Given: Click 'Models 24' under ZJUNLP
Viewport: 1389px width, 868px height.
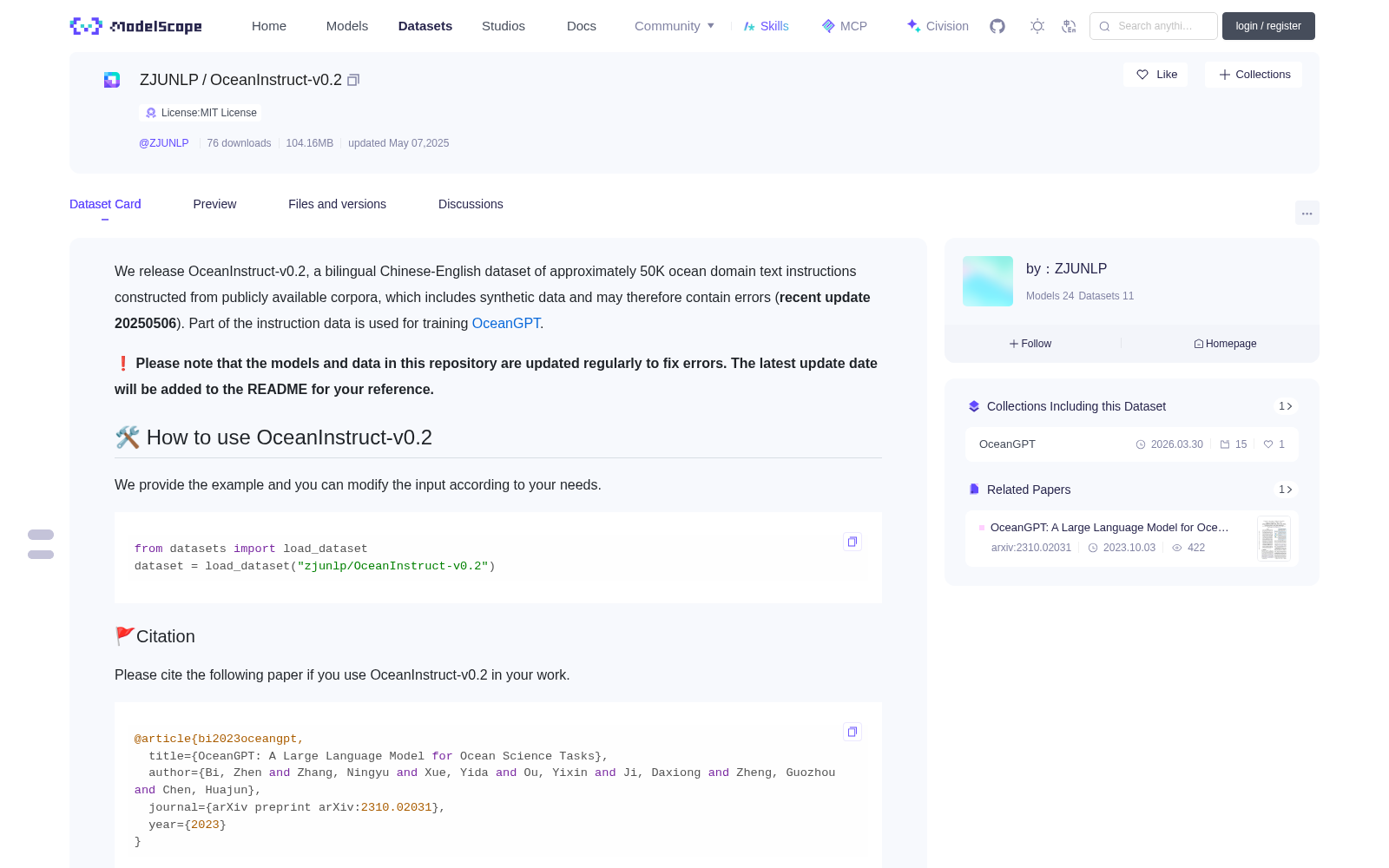Looking at the screenshot, I should (1050, 296).
